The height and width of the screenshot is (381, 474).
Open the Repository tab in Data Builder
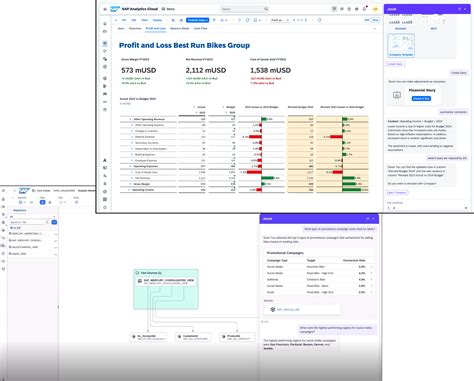[19, 210]
